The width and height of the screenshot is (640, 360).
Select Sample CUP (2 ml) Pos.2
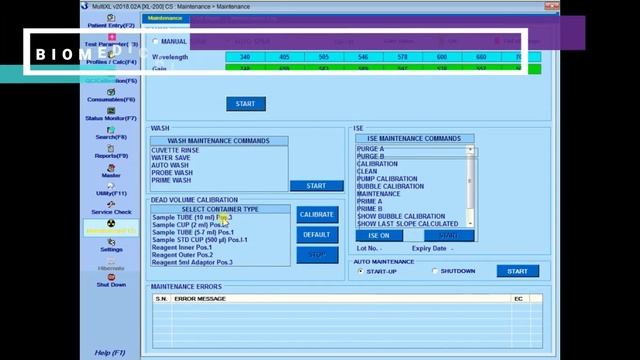pos(190,225)
